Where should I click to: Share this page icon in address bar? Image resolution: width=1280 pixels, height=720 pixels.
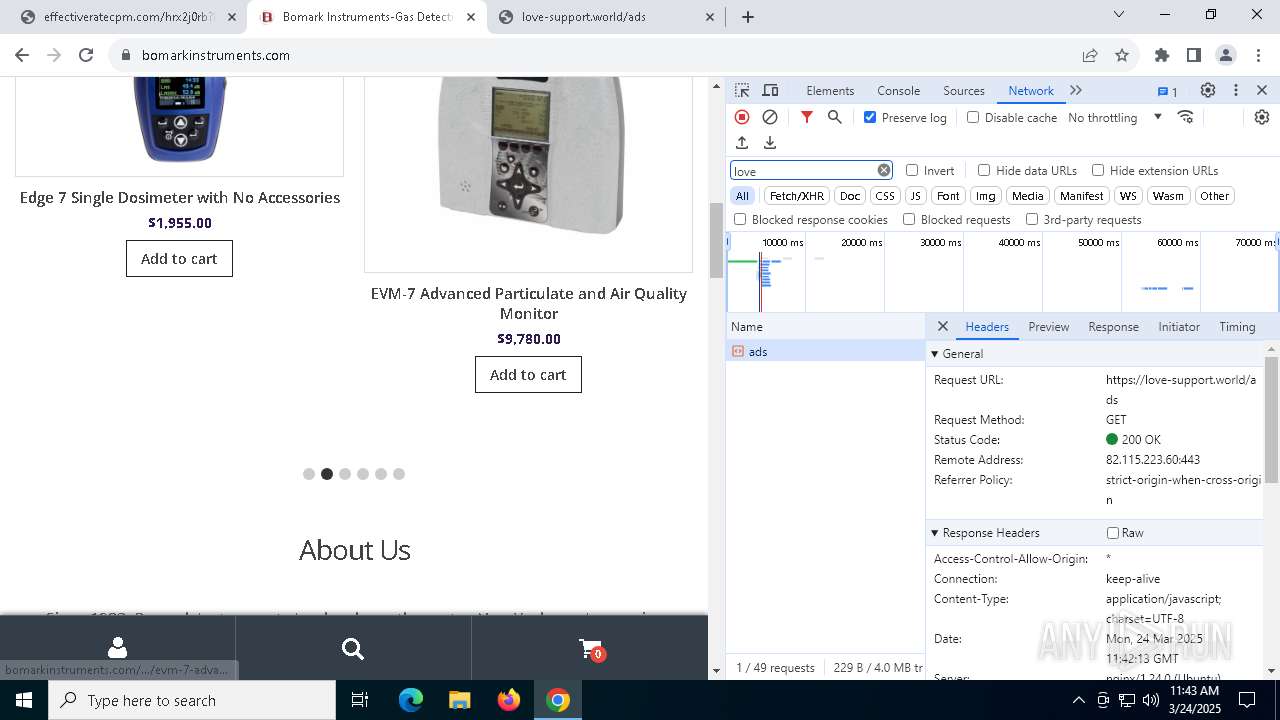[1090, 55]
